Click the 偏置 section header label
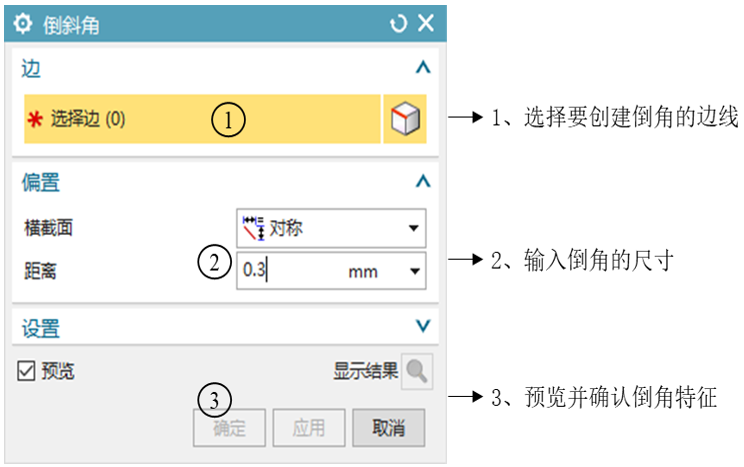Screen dimensions: 744x467 tap(41, 182)
